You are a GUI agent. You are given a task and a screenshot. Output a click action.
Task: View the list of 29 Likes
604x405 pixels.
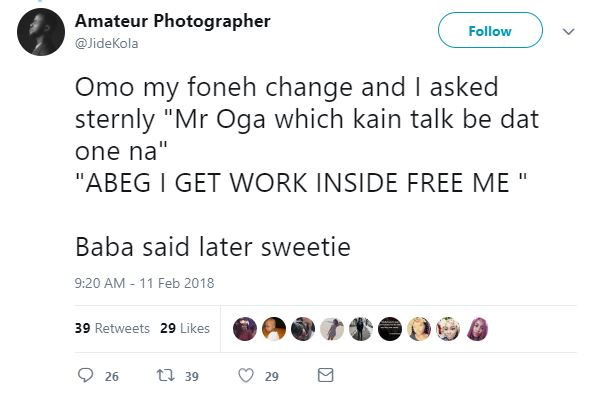click(x=185, y=329)
